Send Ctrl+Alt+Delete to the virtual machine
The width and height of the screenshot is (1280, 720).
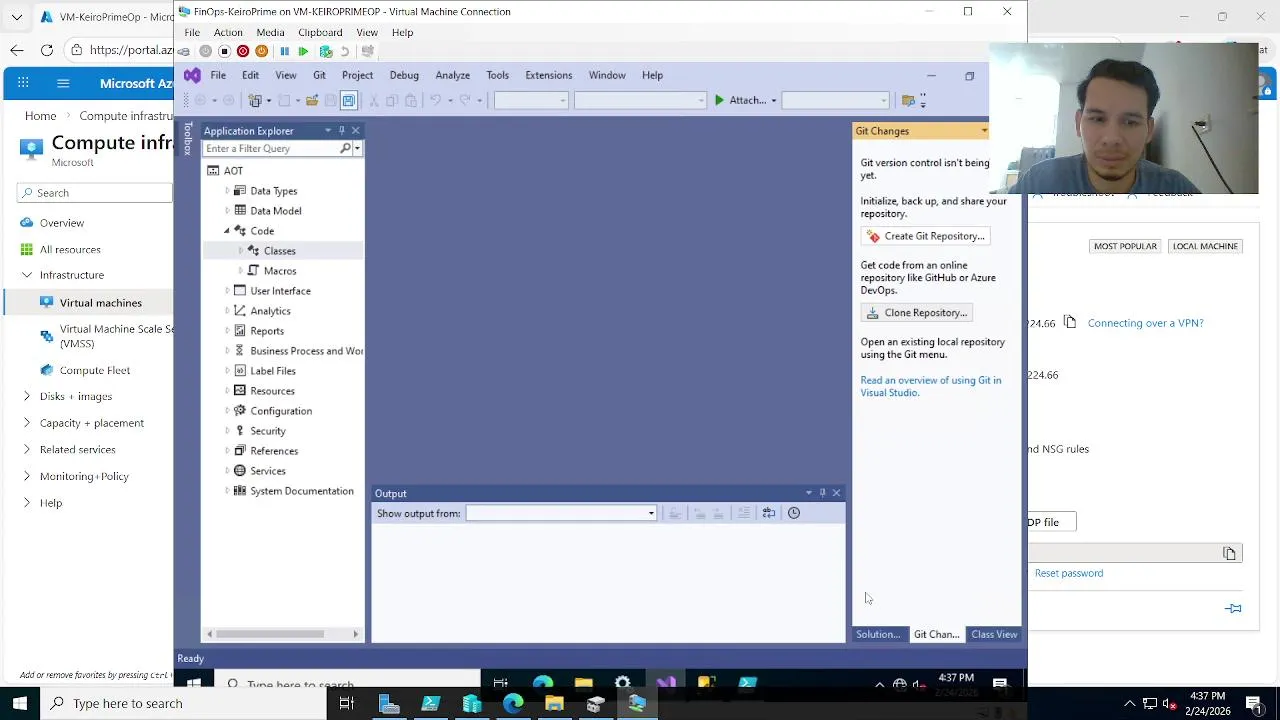(x=184, y=51)
